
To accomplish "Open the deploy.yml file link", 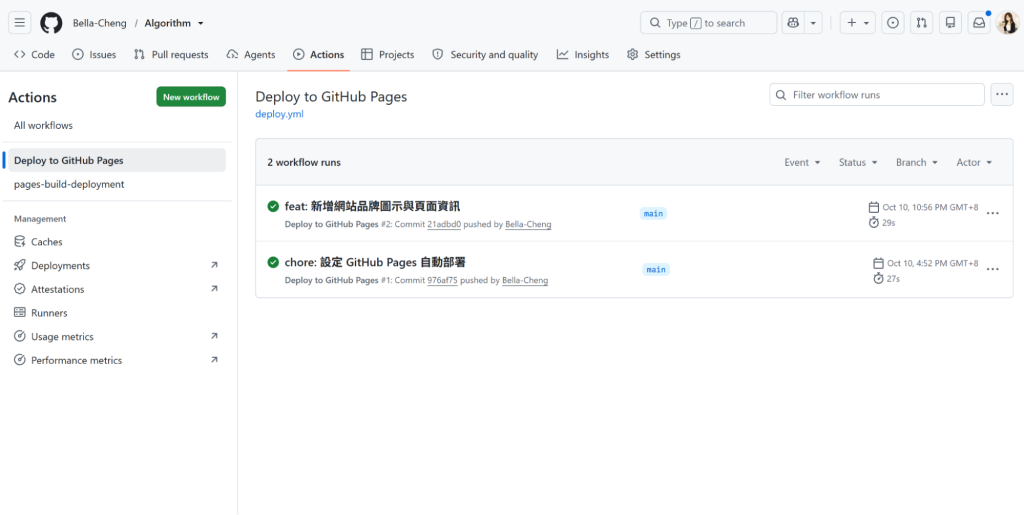I will [x=280, y=114].
